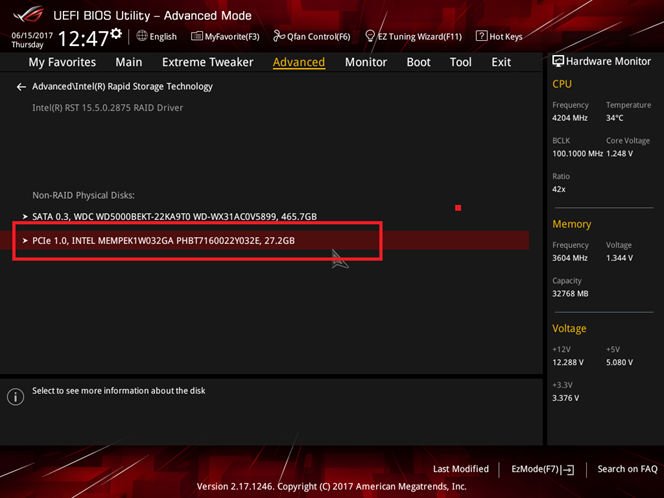The height and width of the screenshot is (498, 664).
Task: Click the Hot Keys question mark icon
Action: [x=481, y=36]
